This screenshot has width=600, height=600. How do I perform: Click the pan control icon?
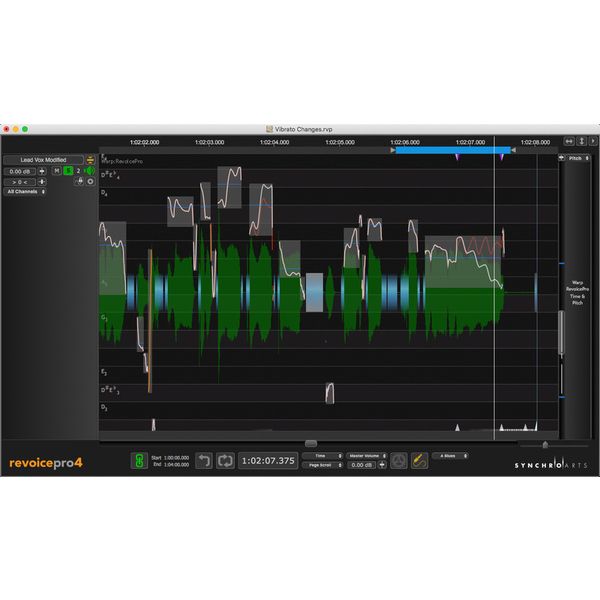click(x=42, y=182)
